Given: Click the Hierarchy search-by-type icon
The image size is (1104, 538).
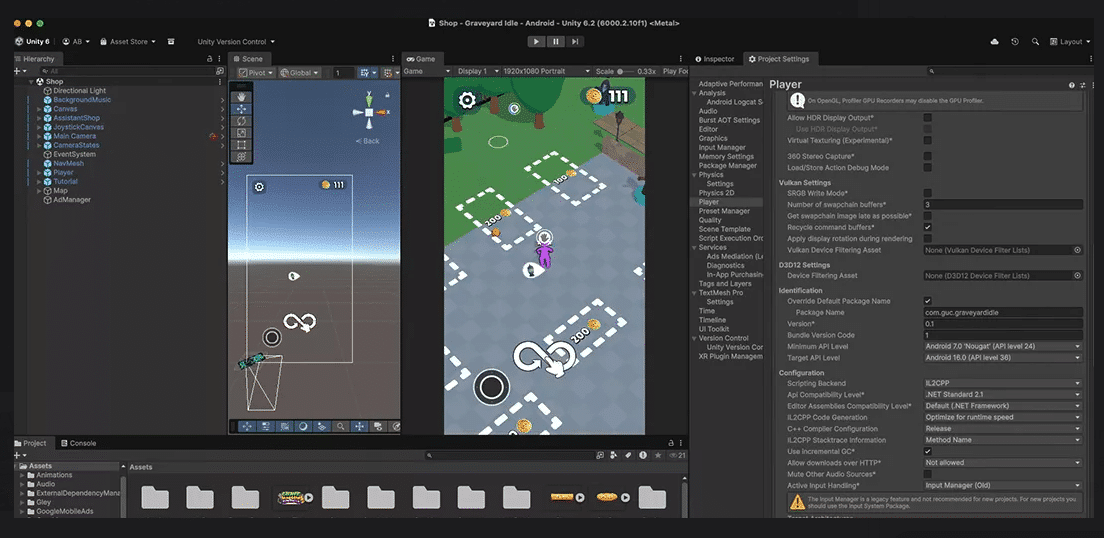Looking at the screenshot, I should point(220,71).
